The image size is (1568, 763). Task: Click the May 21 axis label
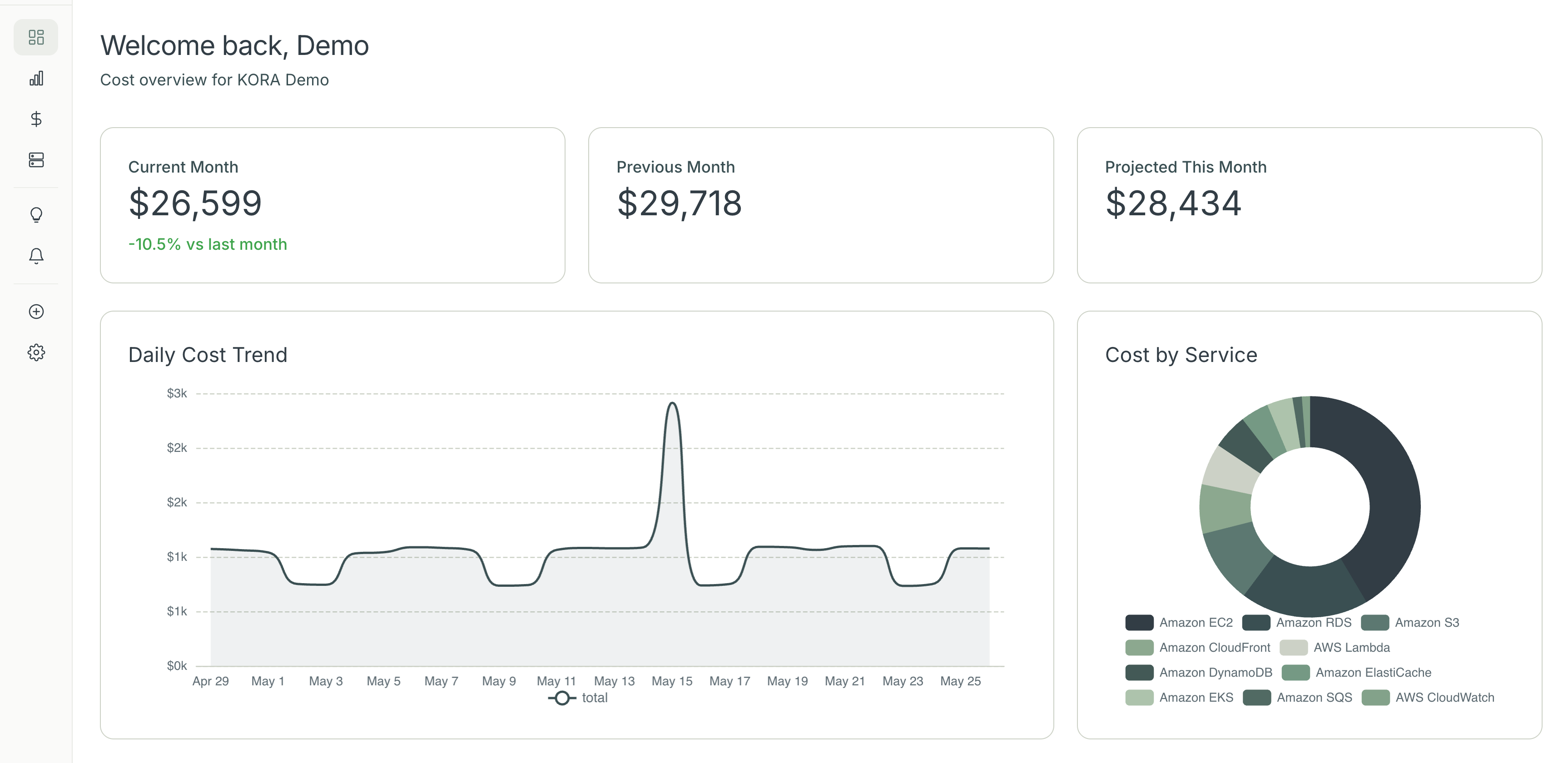click(845, 681)
